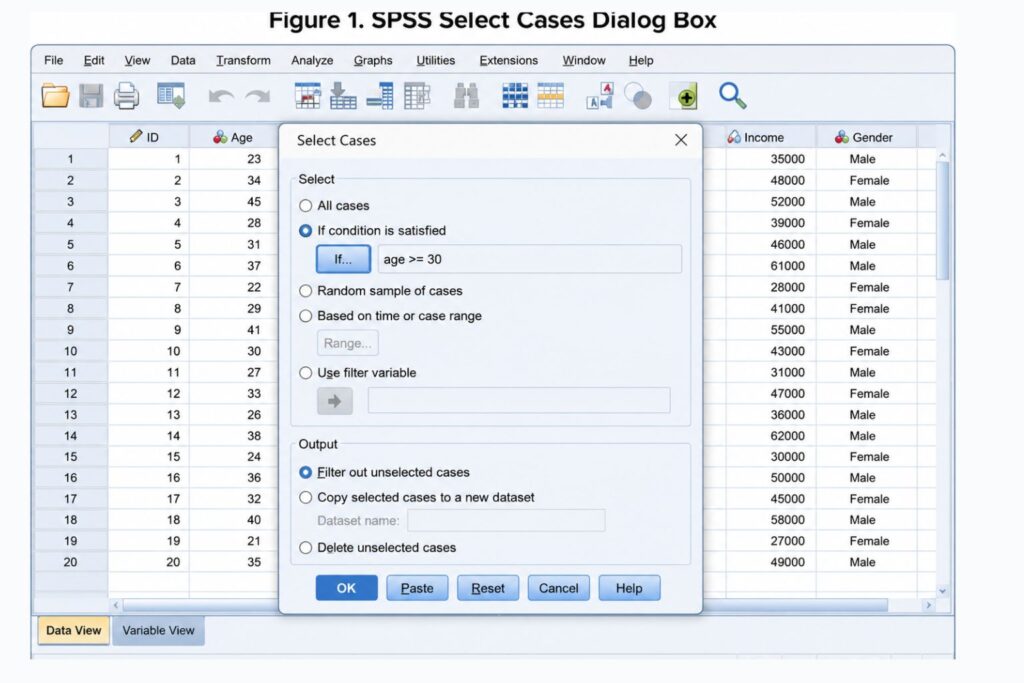Image resolution: width=1024 pixels, height=683 pixels.
Task: Click the Value Labels icon
Action: tap(600, 96)
